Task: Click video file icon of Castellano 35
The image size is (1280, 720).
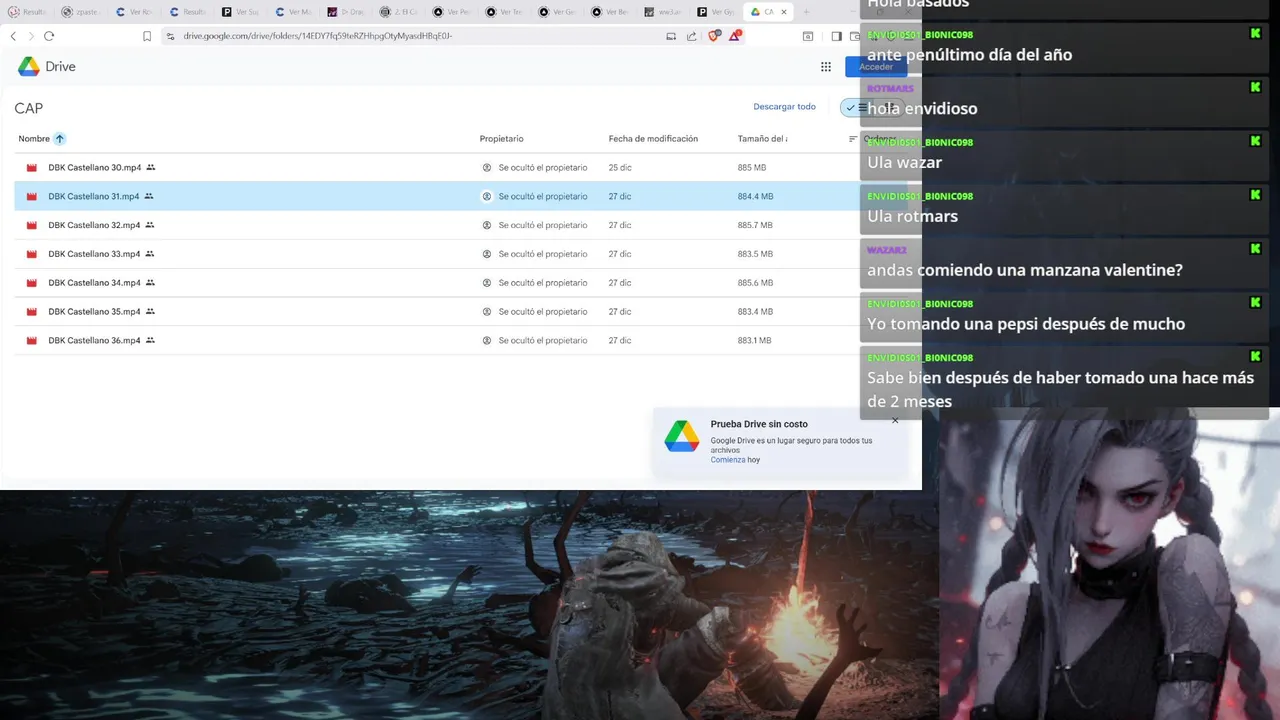Action: coord(32,312)
